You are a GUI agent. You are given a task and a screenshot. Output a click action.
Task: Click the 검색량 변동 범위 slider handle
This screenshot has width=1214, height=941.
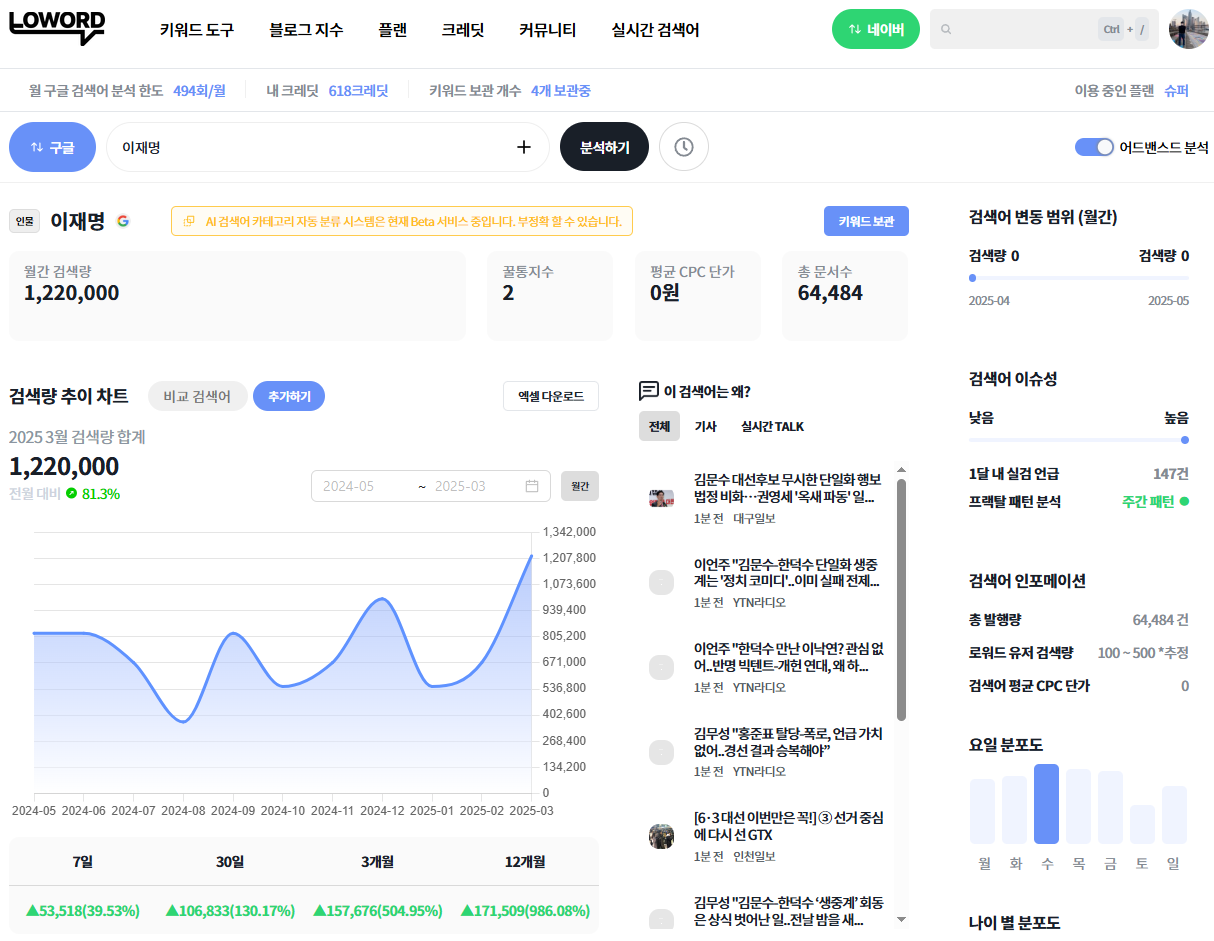(972, 278)
